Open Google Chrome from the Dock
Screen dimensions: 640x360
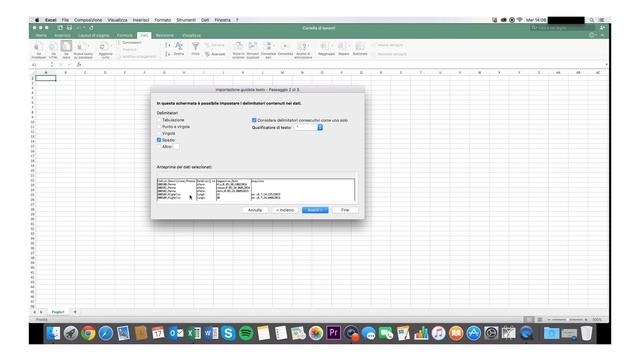88,333
